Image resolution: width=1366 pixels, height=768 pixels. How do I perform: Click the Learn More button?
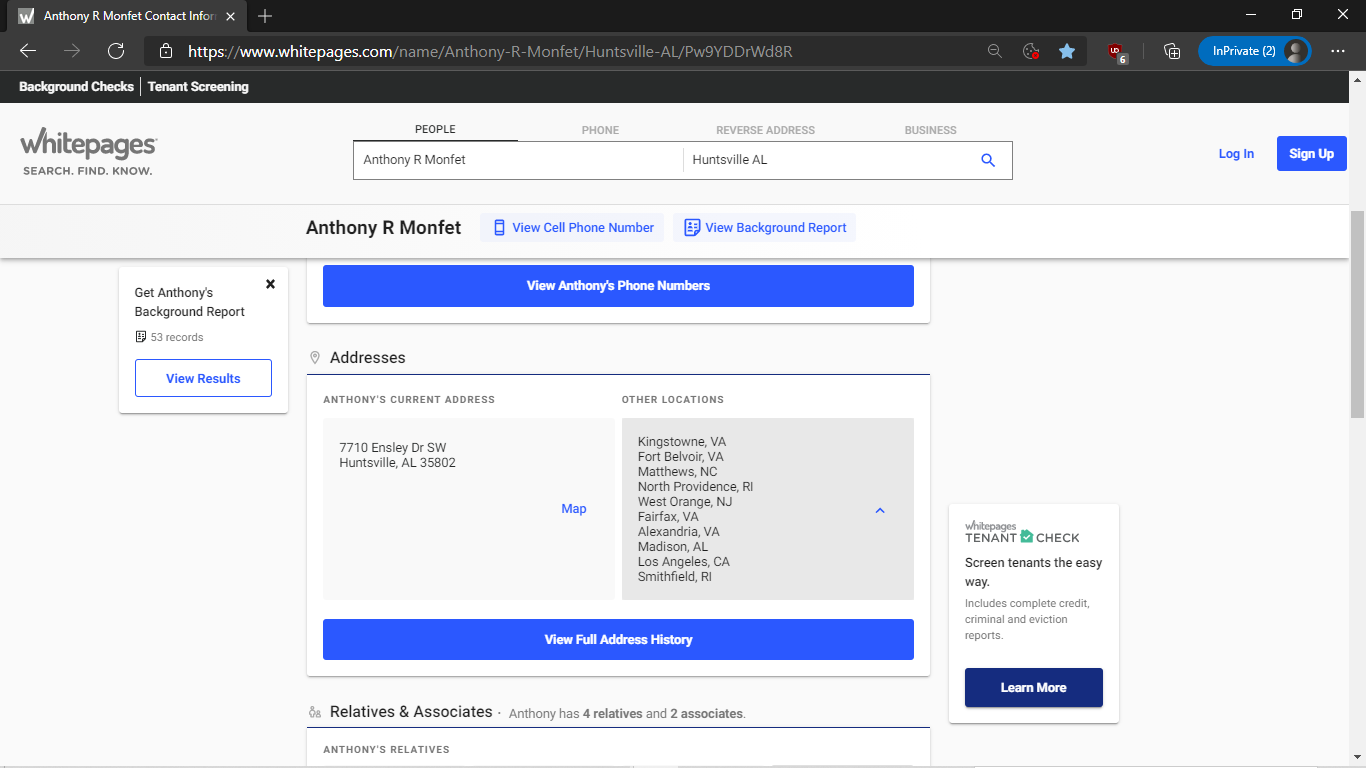(1033, 688)
